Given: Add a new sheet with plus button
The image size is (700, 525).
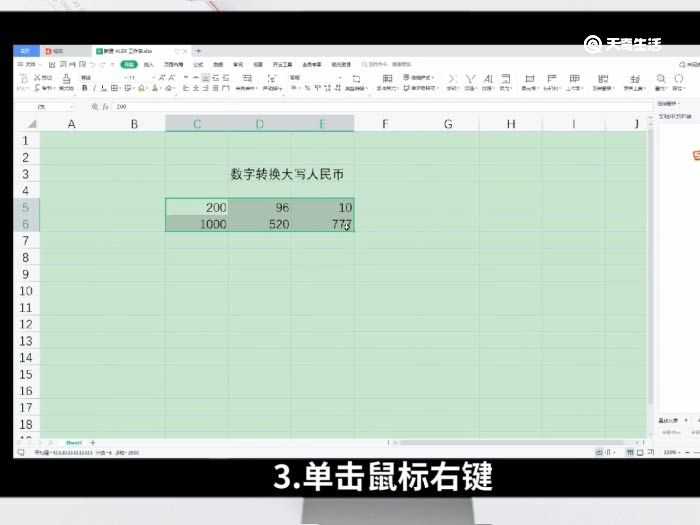Looking at the screenshot, I should tap(92, 443).
